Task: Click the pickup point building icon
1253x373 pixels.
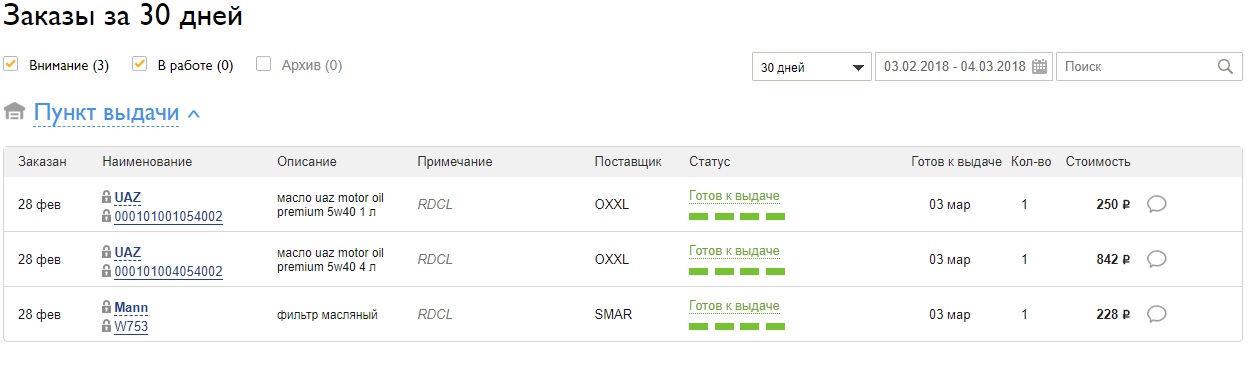Action: [14, 112]
